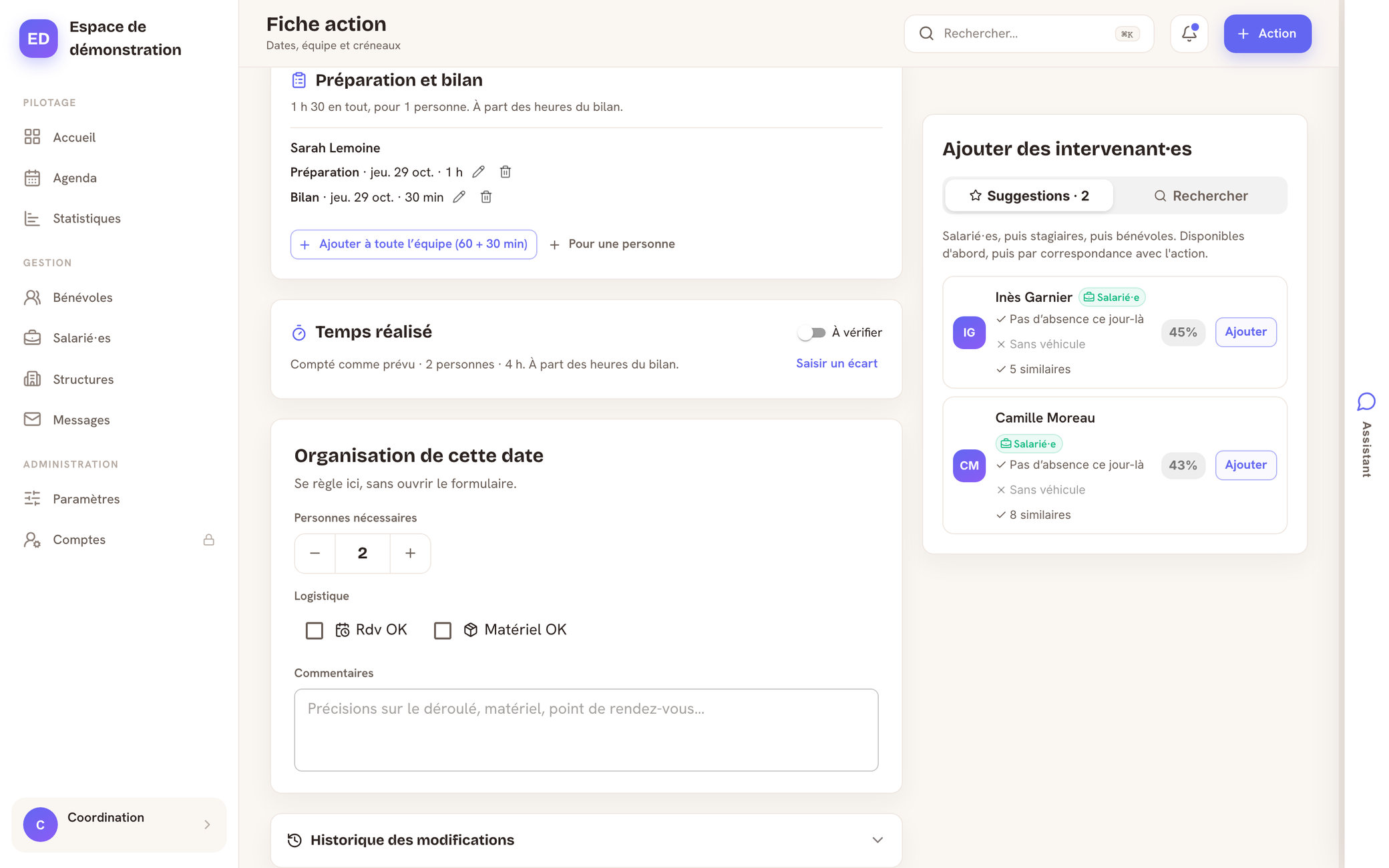Click Ajouter à toute l'équipe button
This screenshot has height=868, width=1389.
413,244
